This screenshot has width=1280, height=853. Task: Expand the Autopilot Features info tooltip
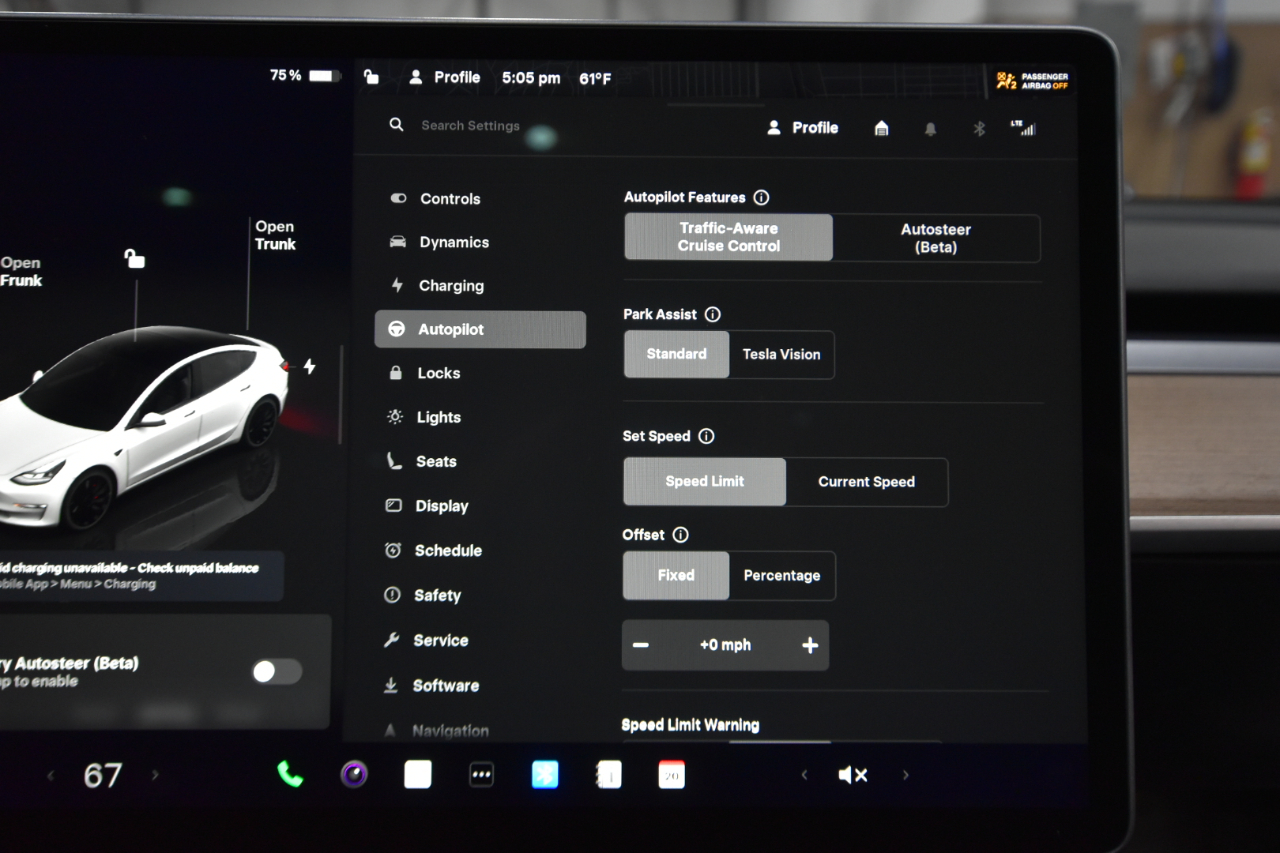click(762, 197)
